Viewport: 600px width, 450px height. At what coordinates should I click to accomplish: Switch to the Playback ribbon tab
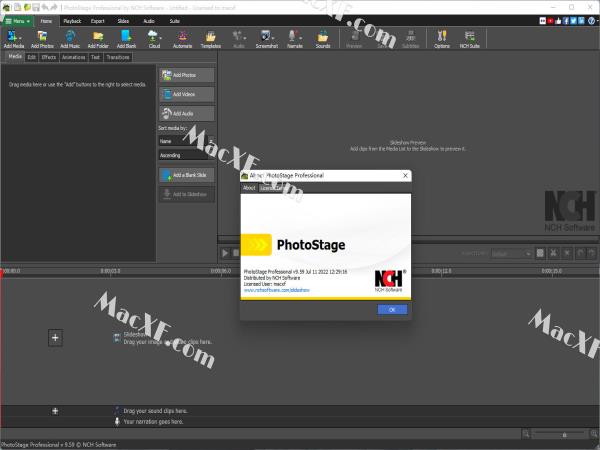(72, 21)
